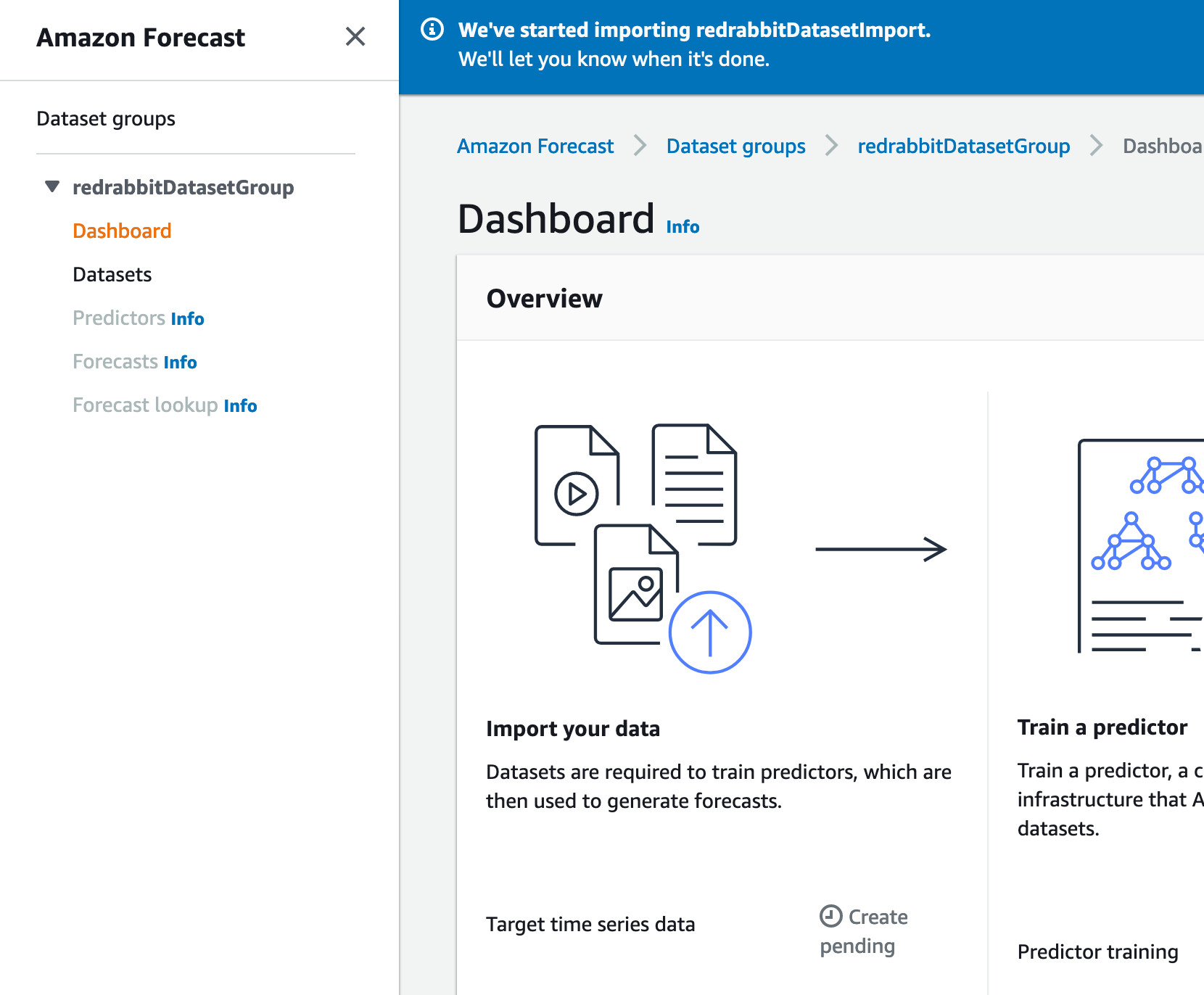Image resolution: width=1204 pixels, height=995 pixels.
Task: Click the Target time series data label
Action: click(590, 924)
